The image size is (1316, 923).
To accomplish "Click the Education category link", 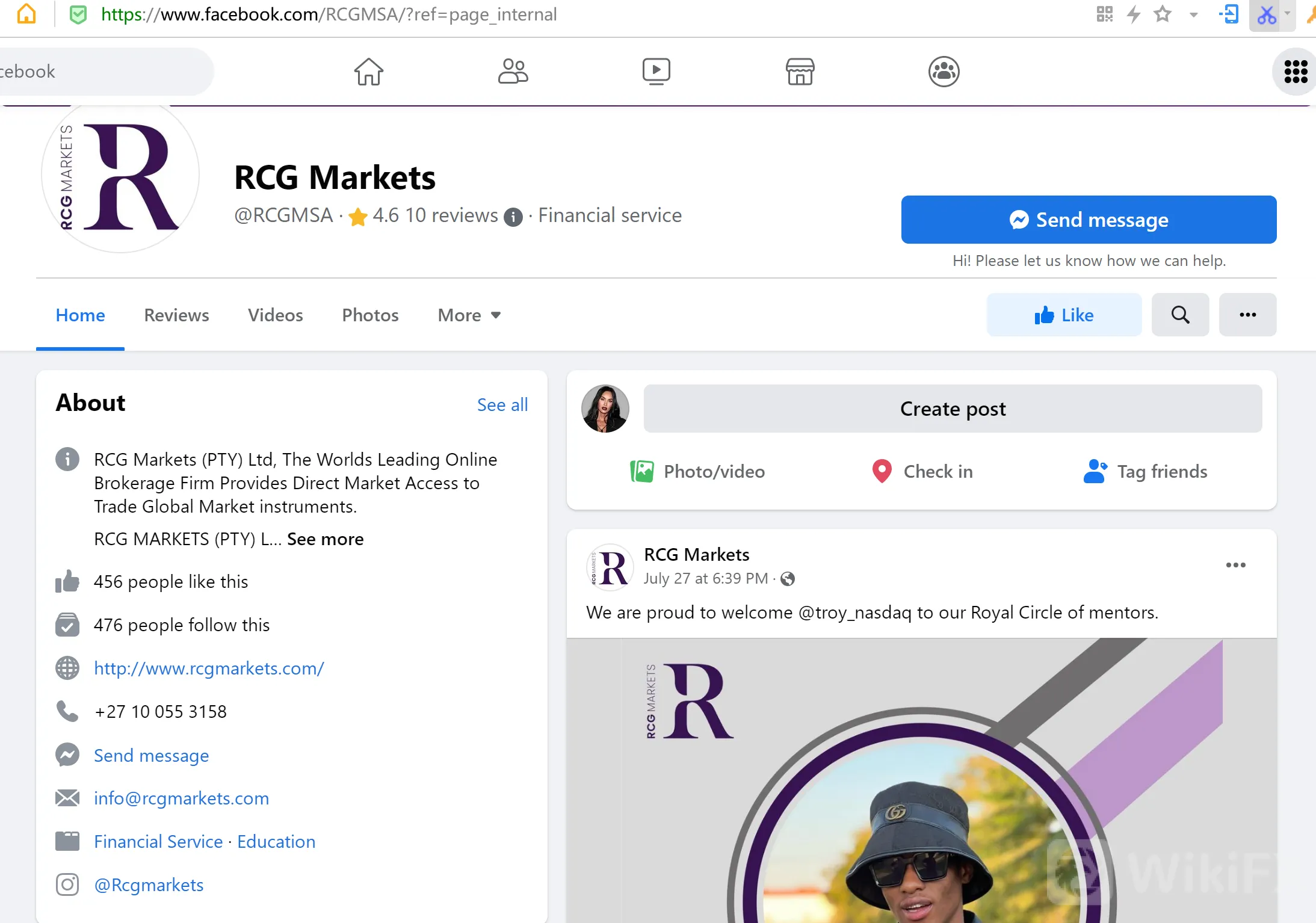I will pyautogui.click(x=276, y=842).
